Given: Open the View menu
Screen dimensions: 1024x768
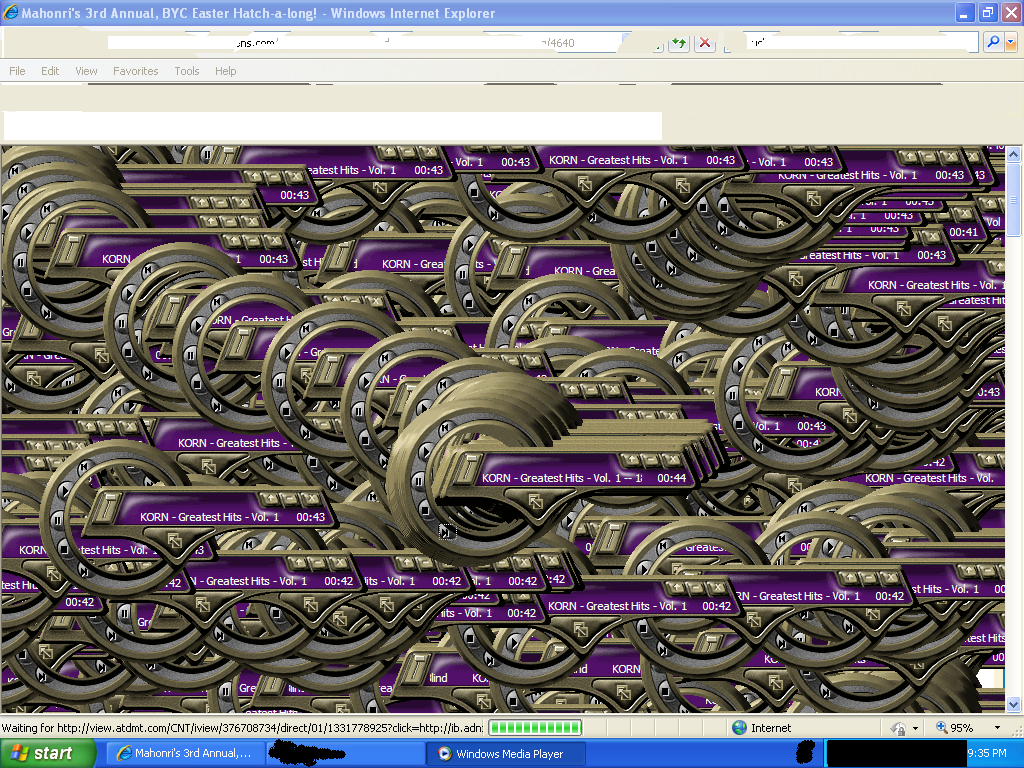Looking at the screenshot, I should (x=86, y=71).
